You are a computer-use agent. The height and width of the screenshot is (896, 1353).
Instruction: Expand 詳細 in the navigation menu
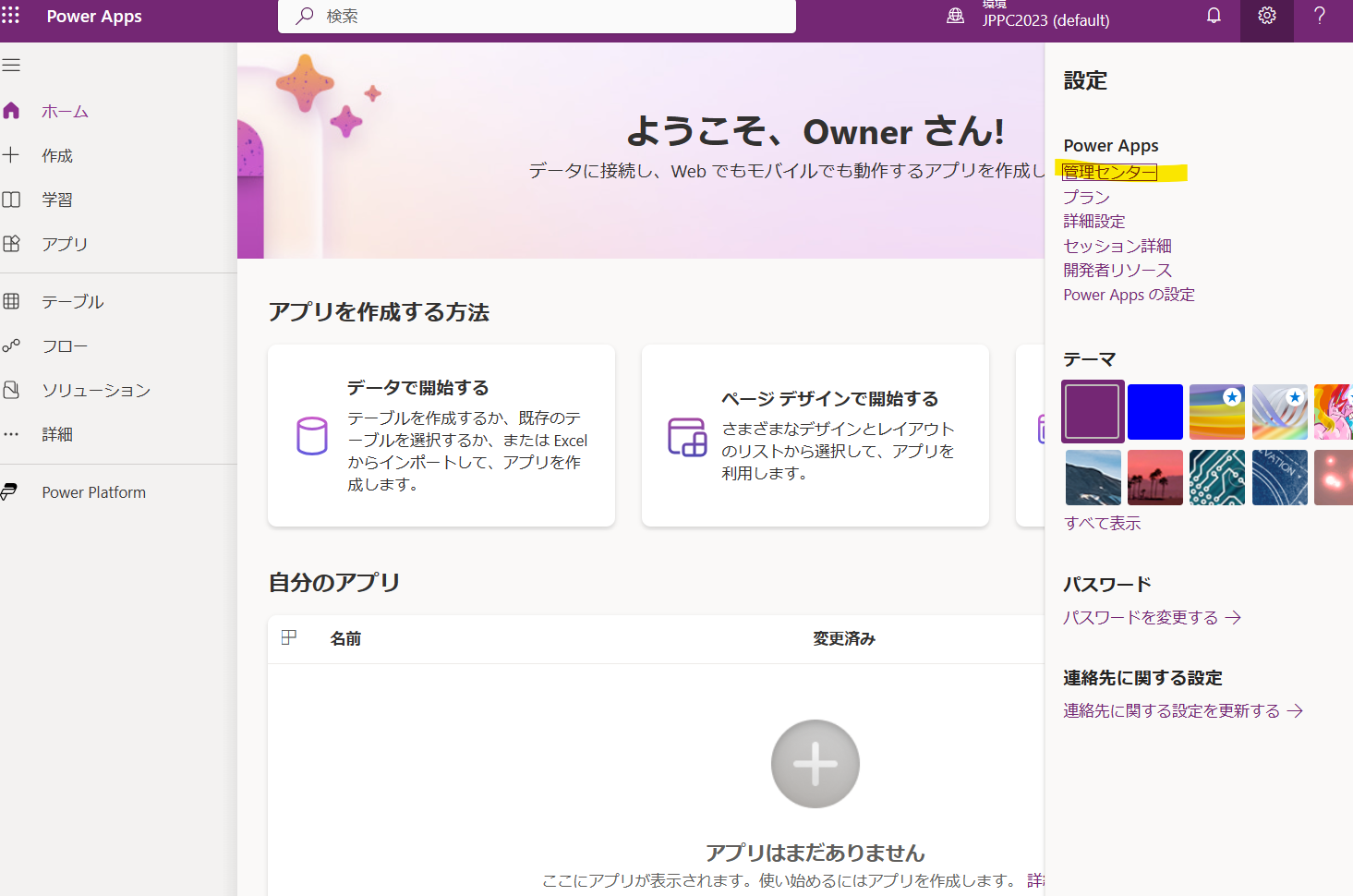click(57, 434)
